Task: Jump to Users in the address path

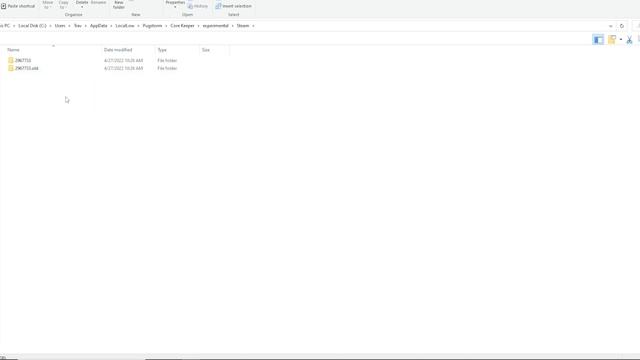Action: [60, 26]
